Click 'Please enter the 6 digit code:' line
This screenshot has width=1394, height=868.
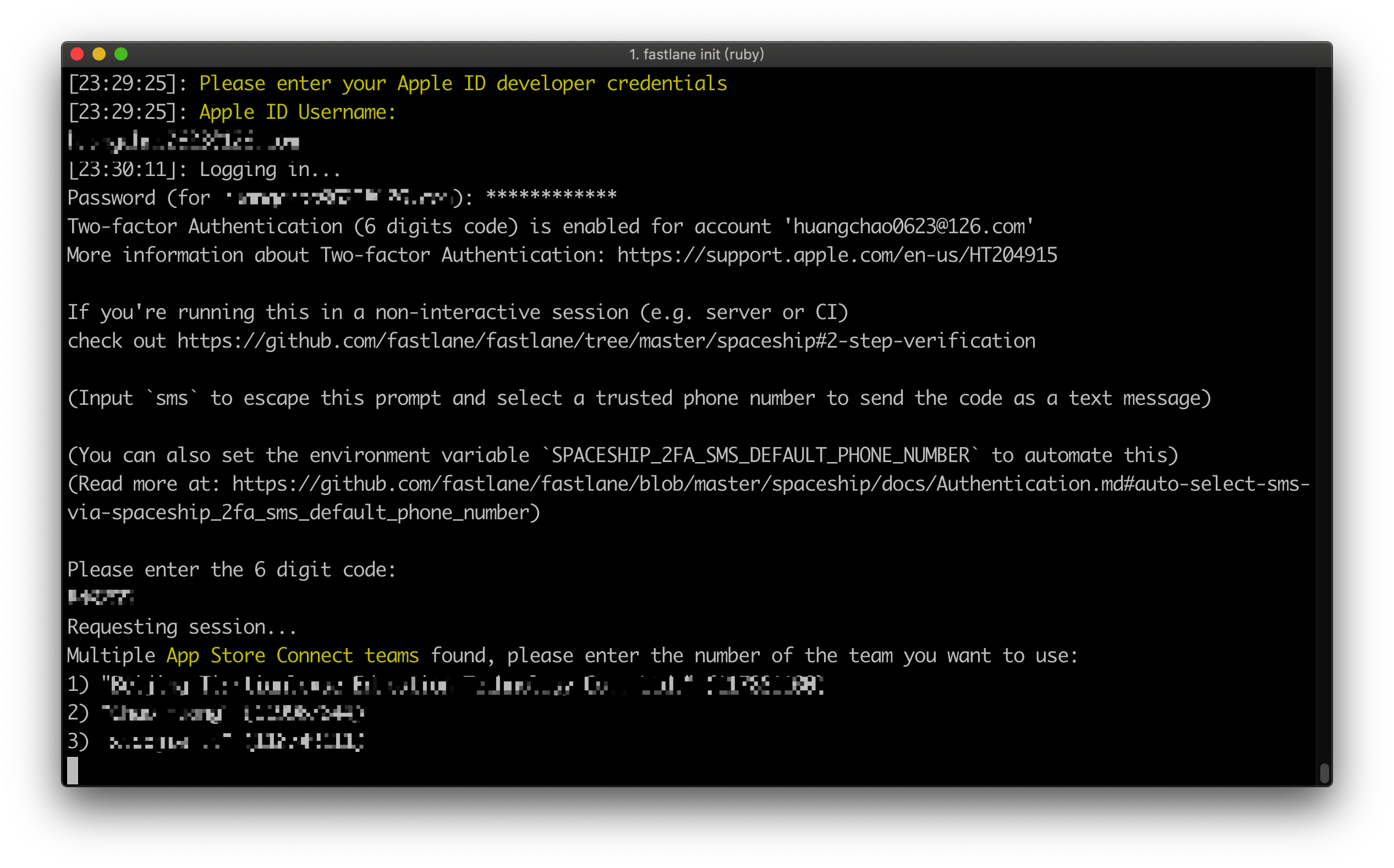[x=232, y=570]
